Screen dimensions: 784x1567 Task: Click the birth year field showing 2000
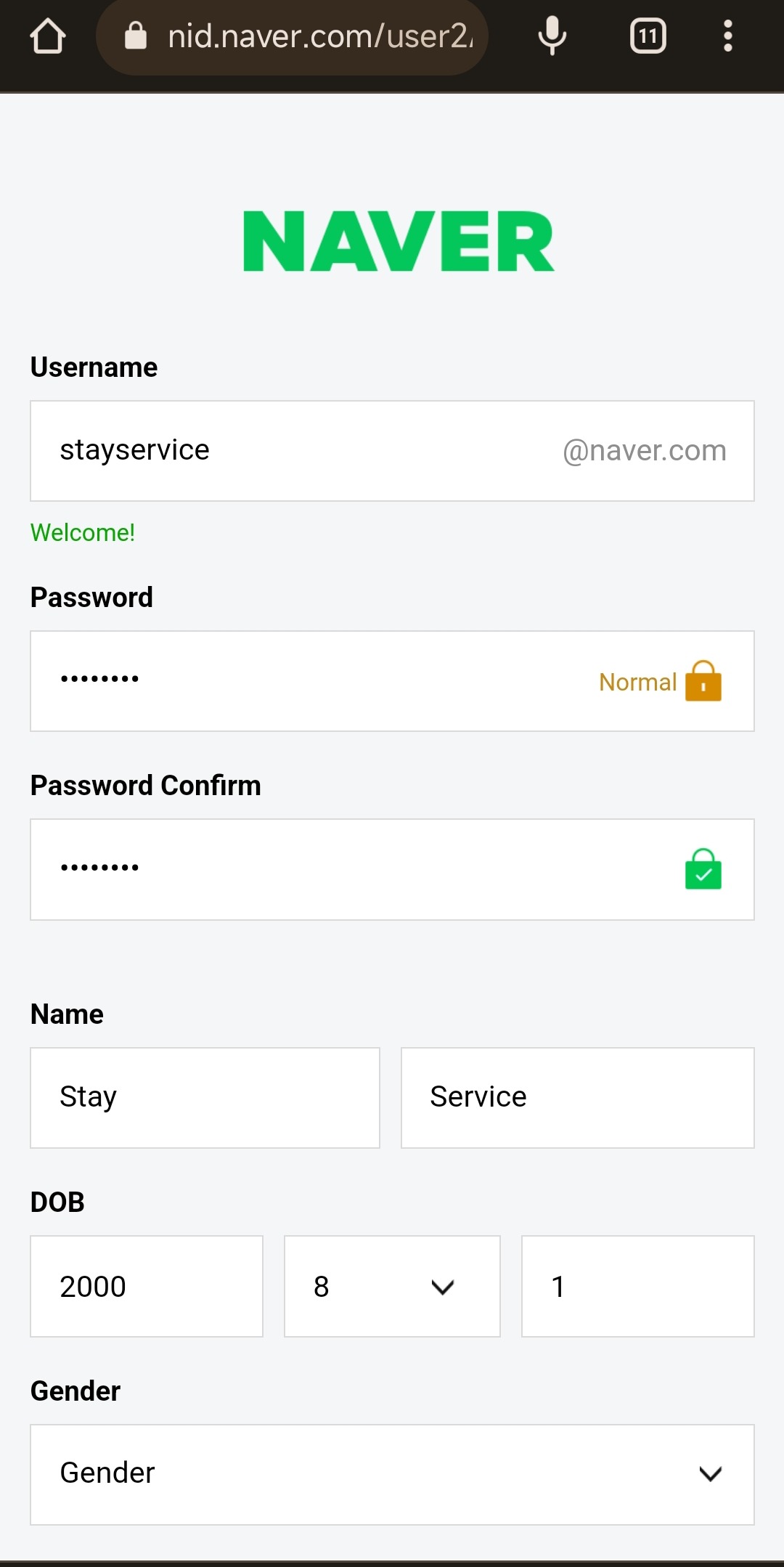pos(147,1286)
